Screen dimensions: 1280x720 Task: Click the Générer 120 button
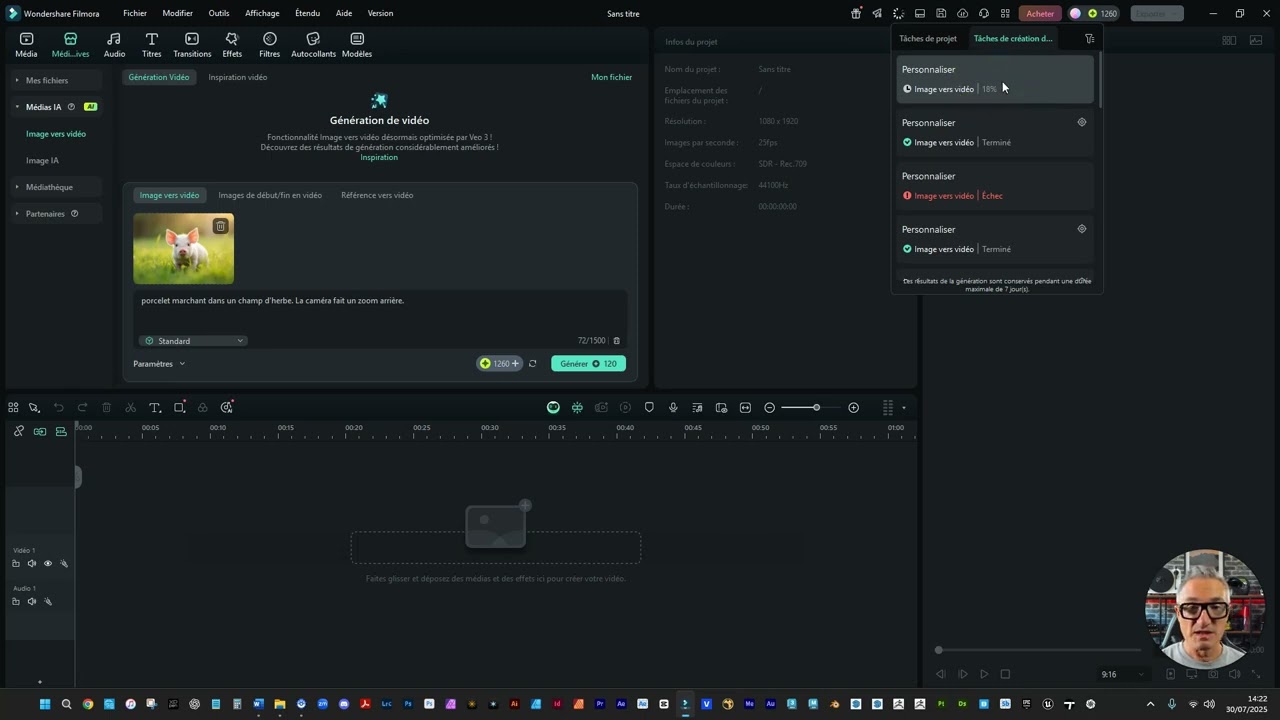[588, 364]
